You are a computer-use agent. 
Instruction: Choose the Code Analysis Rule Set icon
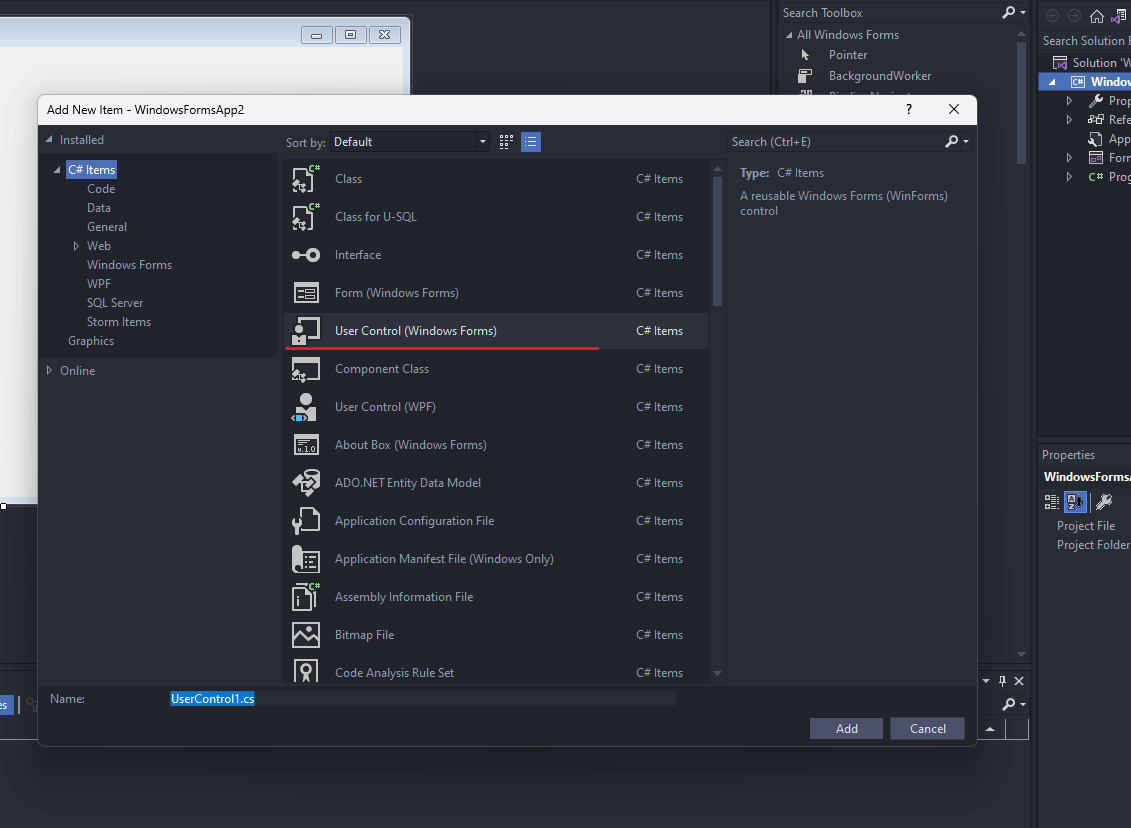click(306, 671)
